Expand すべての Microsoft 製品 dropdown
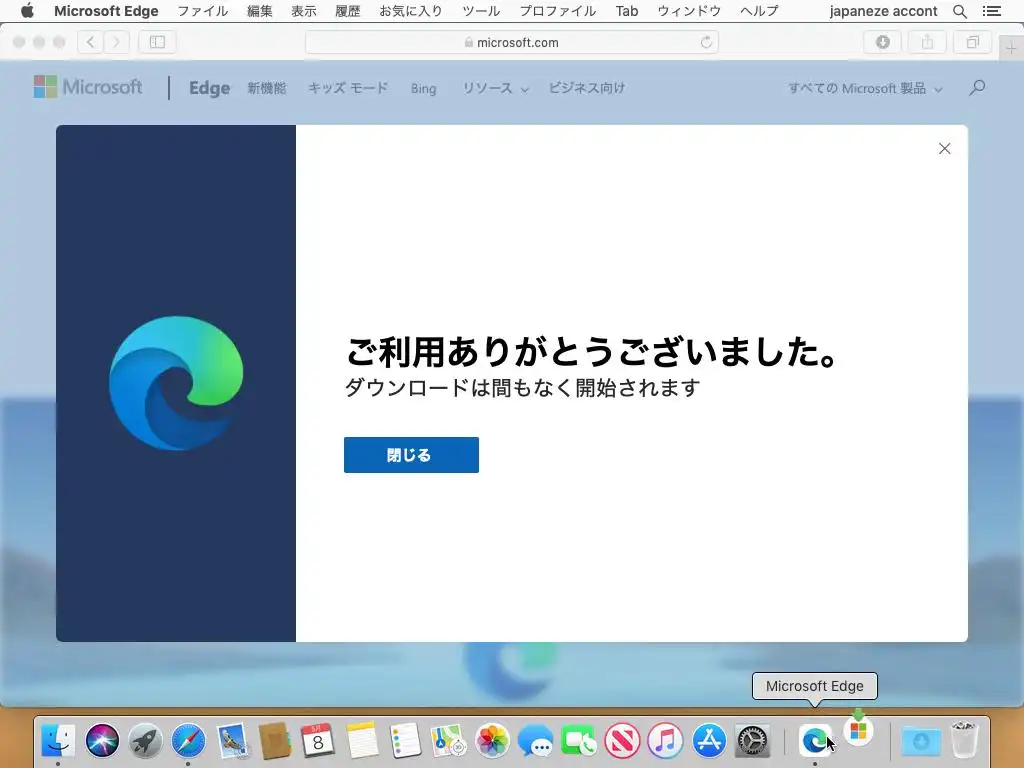 coord(865,88)
